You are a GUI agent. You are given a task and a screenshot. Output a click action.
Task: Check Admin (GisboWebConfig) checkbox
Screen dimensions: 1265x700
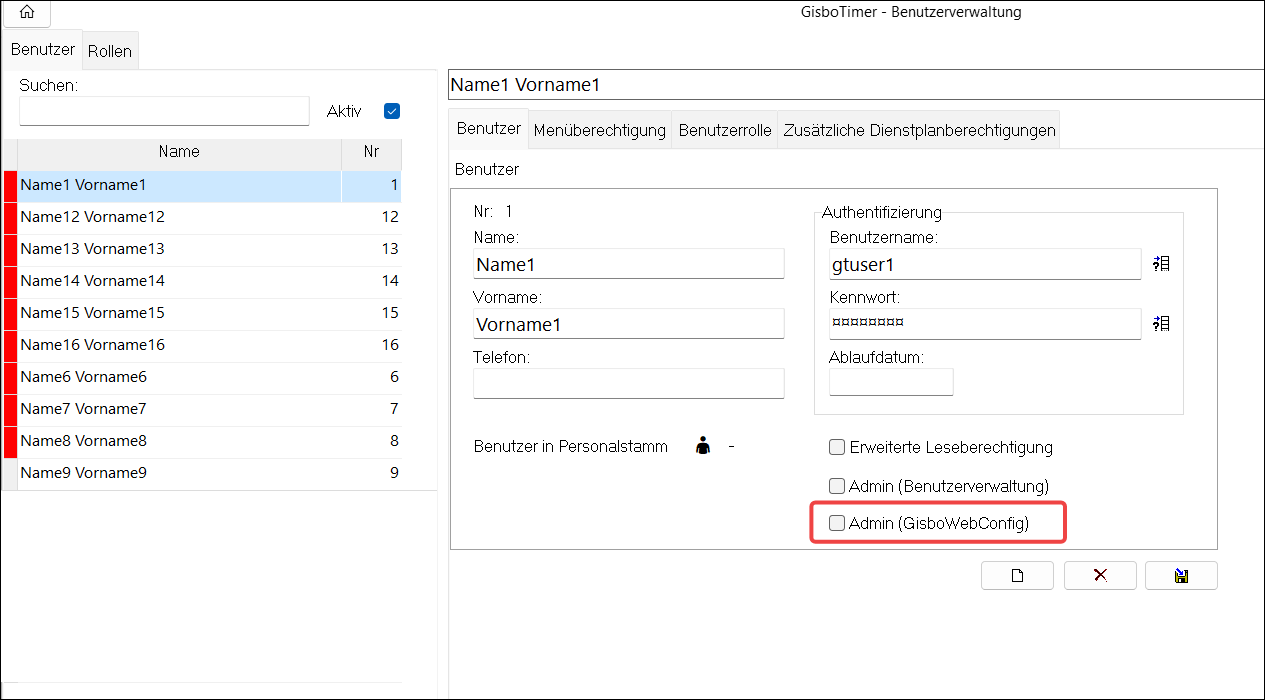[x=838, y=523]
